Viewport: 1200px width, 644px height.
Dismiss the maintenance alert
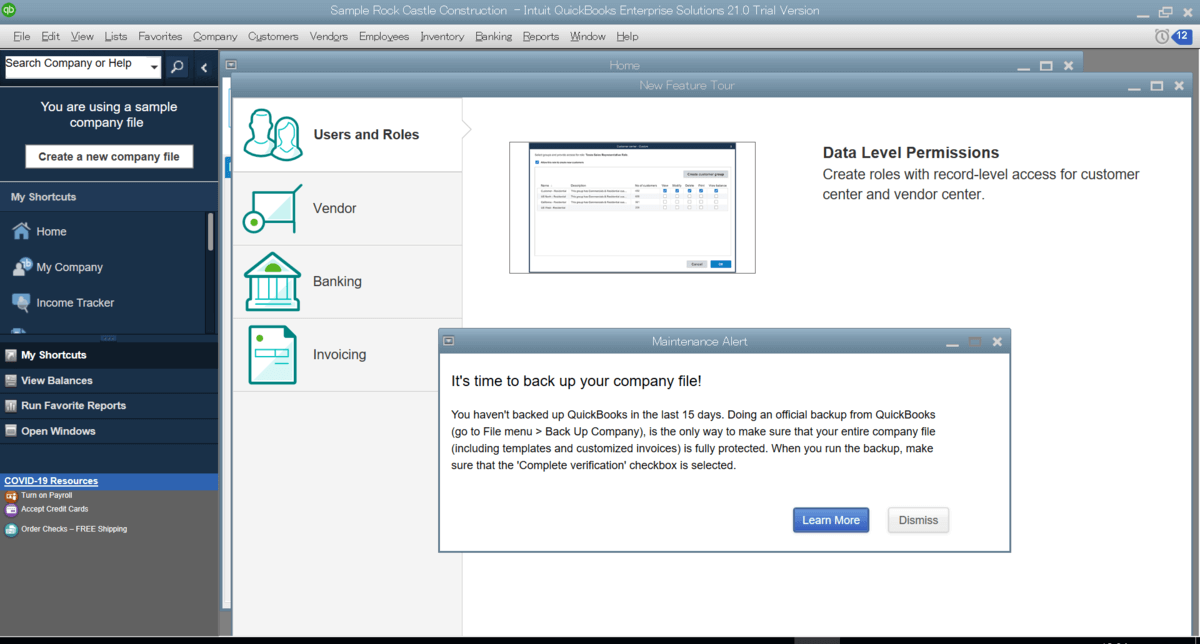(918, 520)
